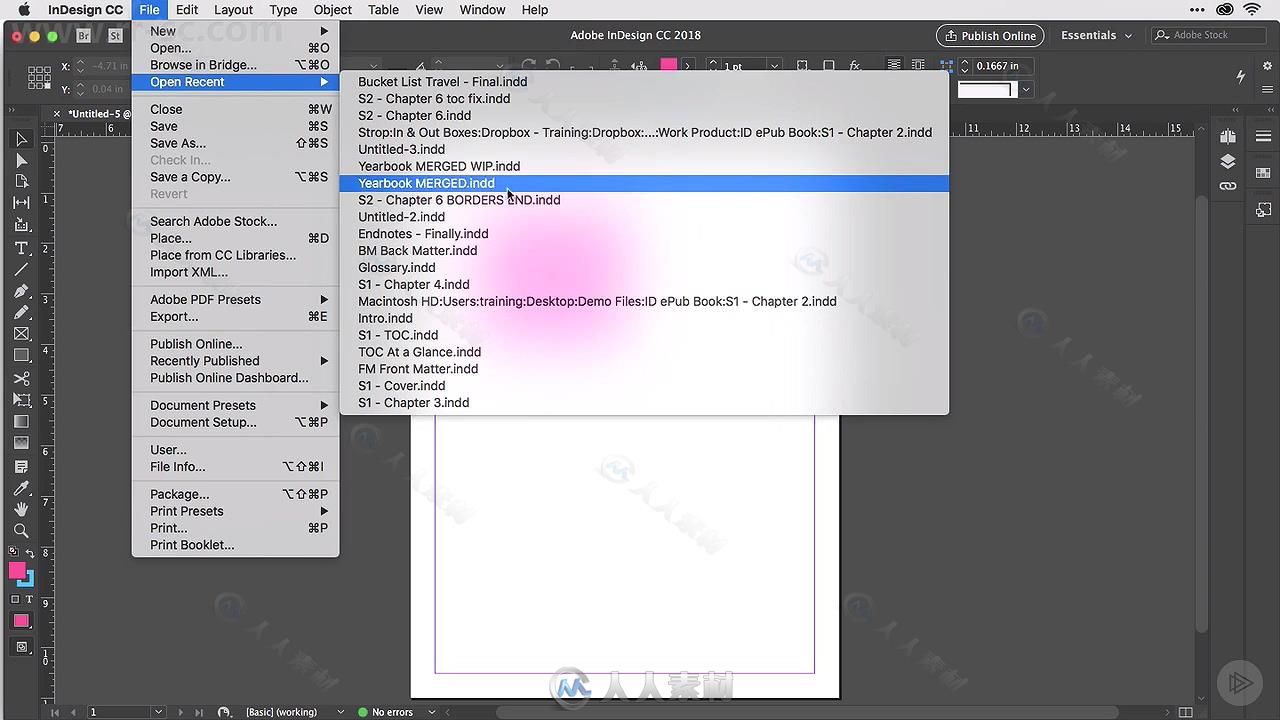Choose Save As... from File menu
The image size is (1280, 720).
pos(236,143)
